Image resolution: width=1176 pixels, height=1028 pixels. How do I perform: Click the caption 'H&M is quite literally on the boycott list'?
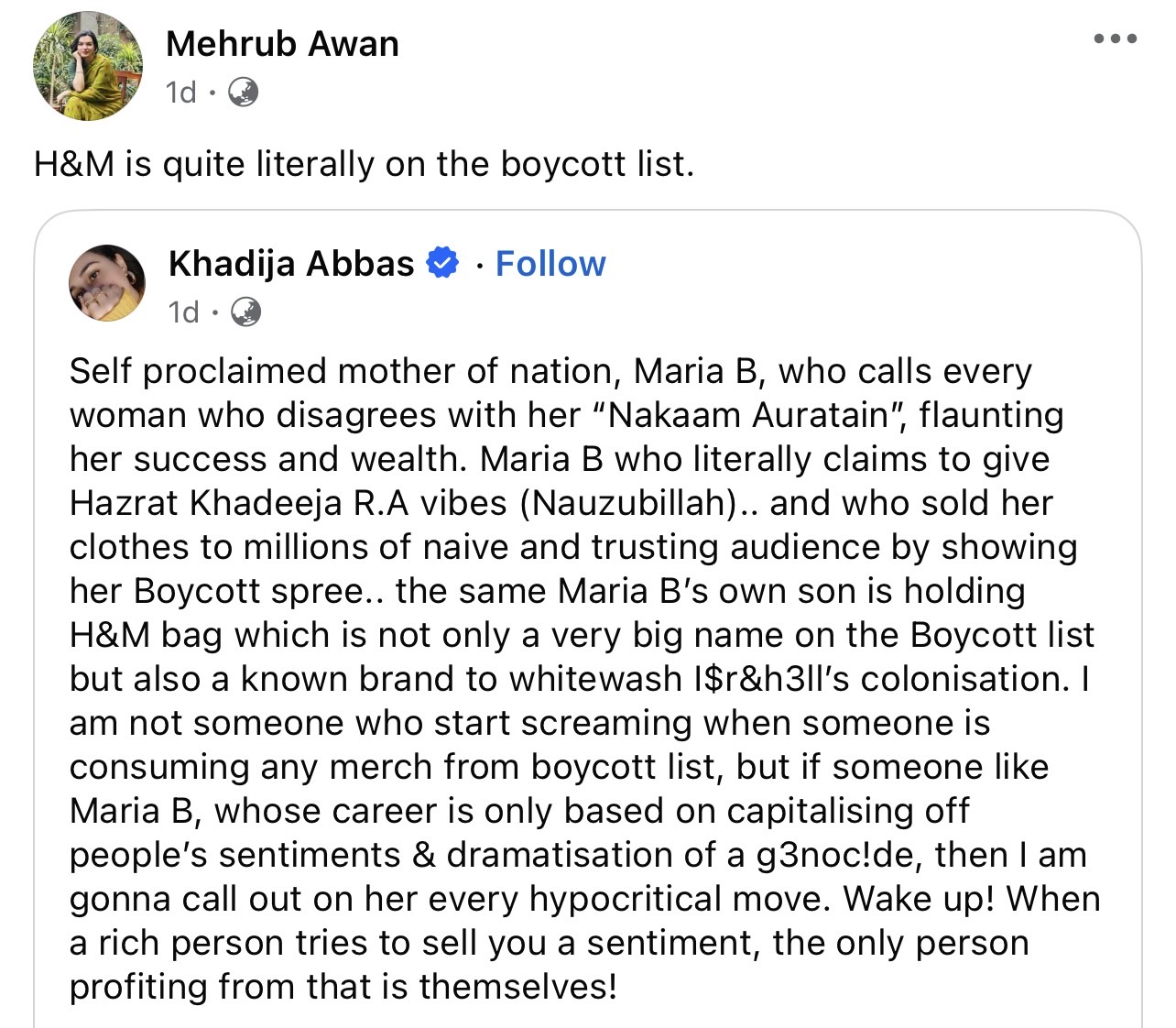coord(364,164)
